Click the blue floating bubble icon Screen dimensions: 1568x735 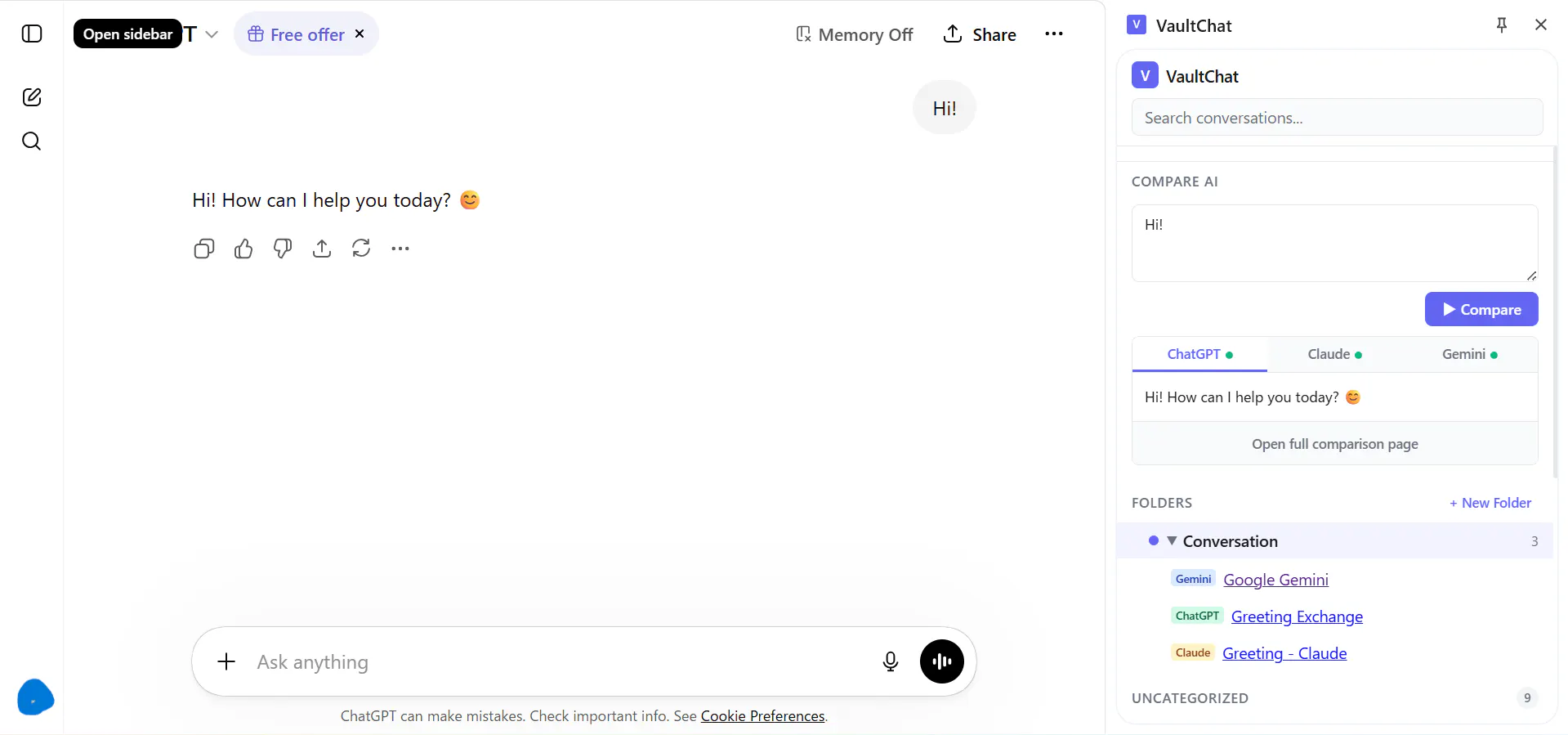(x=36, y=697)
